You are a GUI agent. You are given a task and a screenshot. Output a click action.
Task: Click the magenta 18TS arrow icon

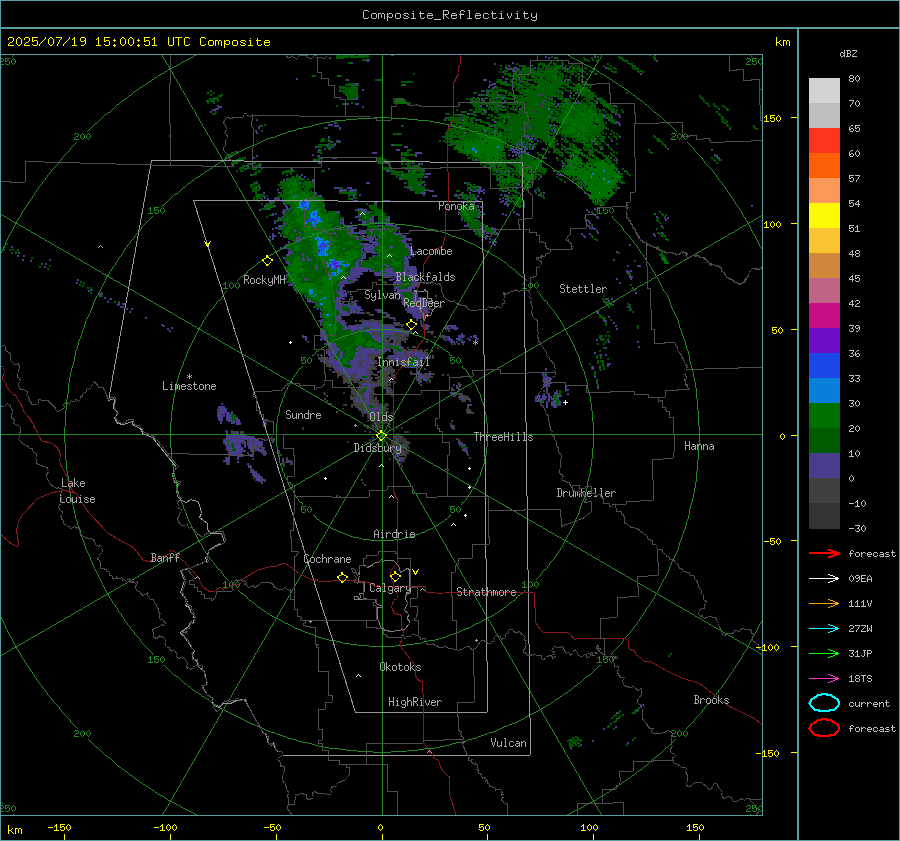(824, 679)
